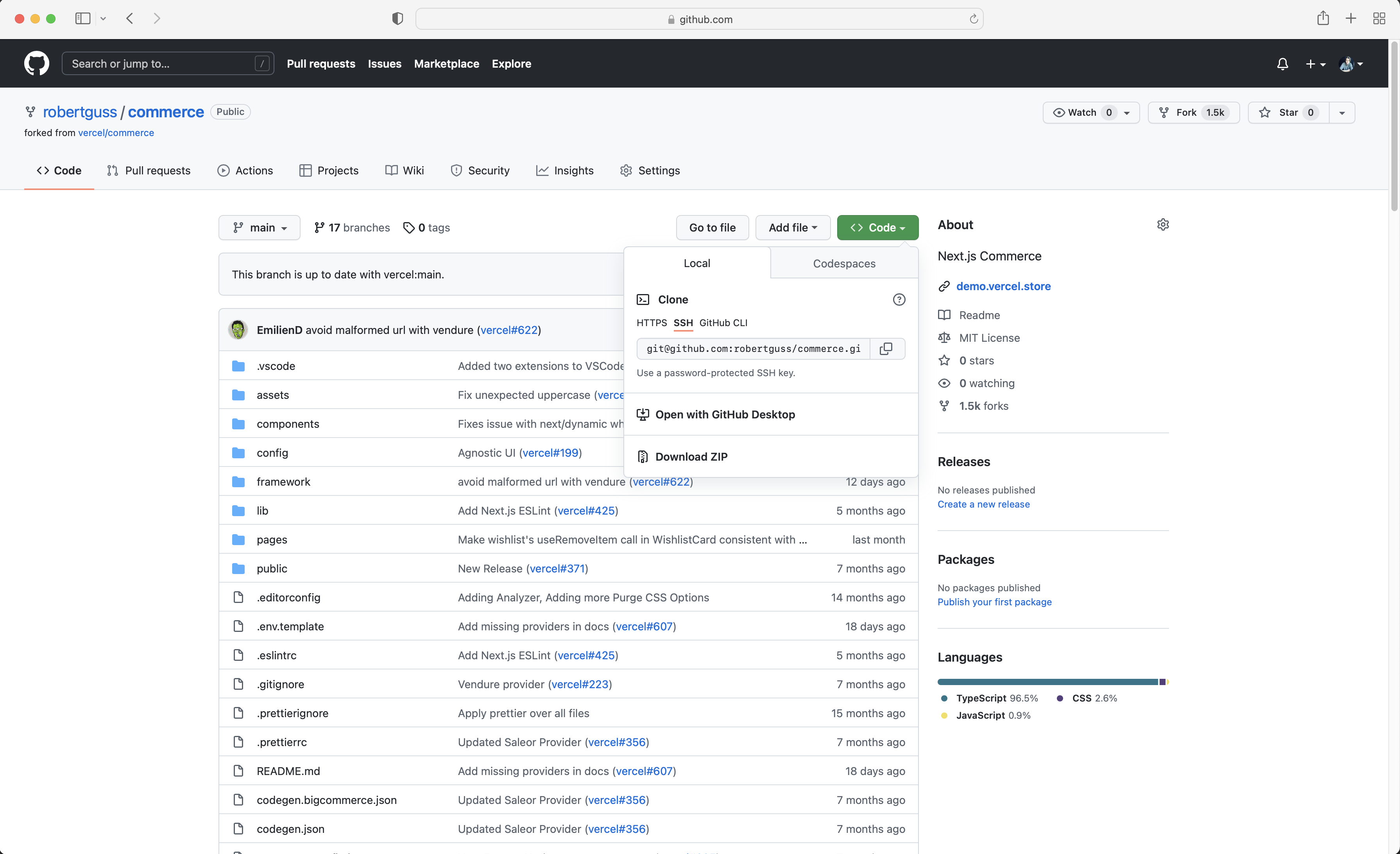This screenshot has height=854, width=1400.
Task: Toggle Watch for this repository
Action: [x=1091, y=113]
